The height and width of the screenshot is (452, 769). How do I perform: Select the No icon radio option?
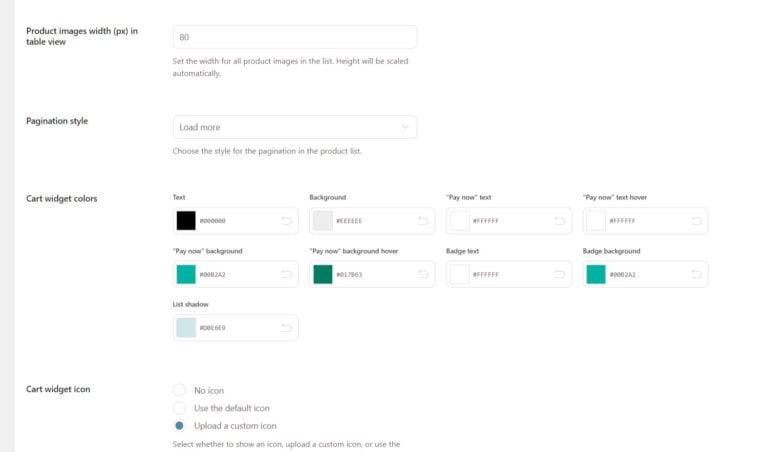pos(179,390)
